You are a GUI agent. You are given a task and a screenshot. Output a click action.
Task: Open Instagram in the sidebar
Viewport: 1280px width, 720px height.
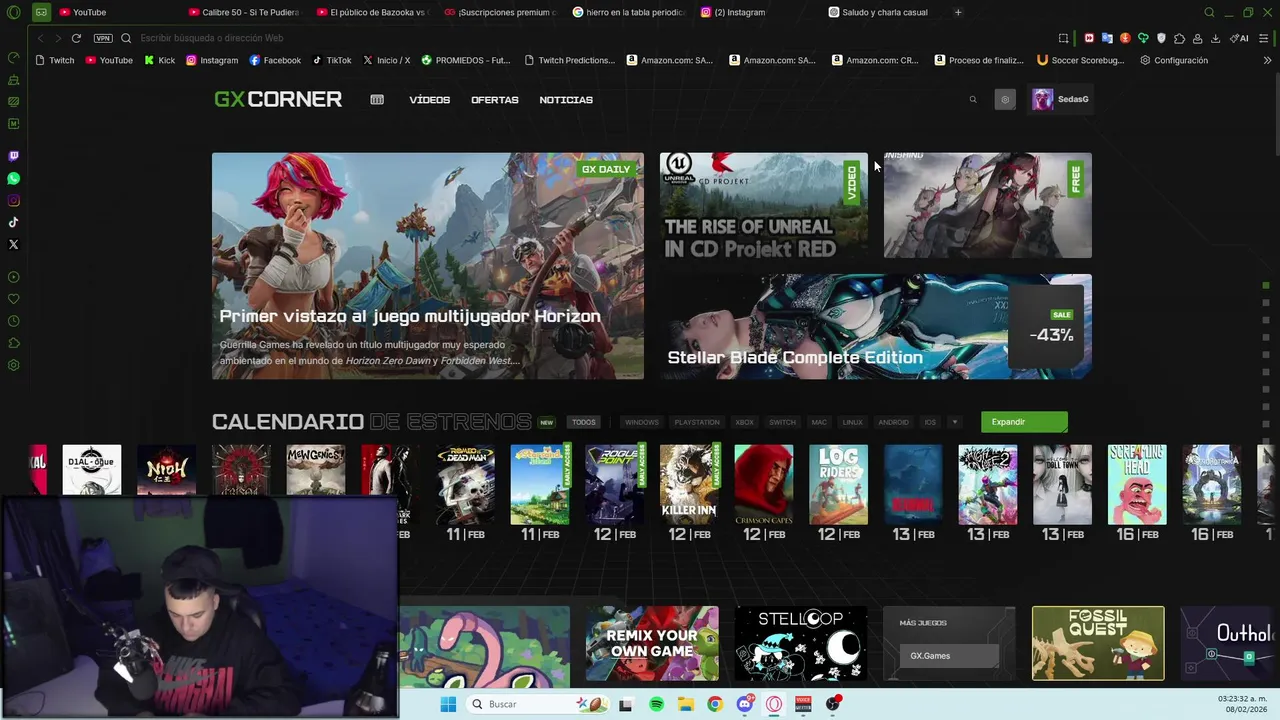pos(13,200)
